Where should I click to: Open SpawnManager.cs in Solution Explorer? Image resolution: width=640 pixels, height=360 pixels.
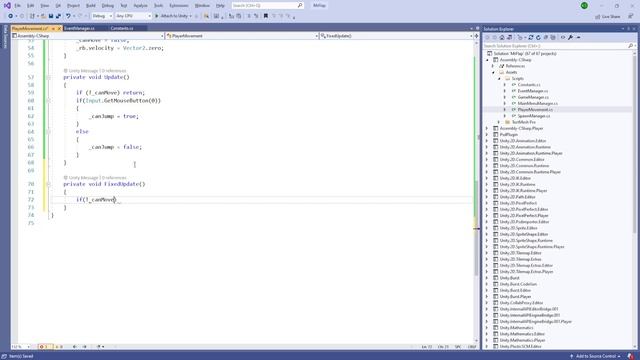click(x=534, y=116)
